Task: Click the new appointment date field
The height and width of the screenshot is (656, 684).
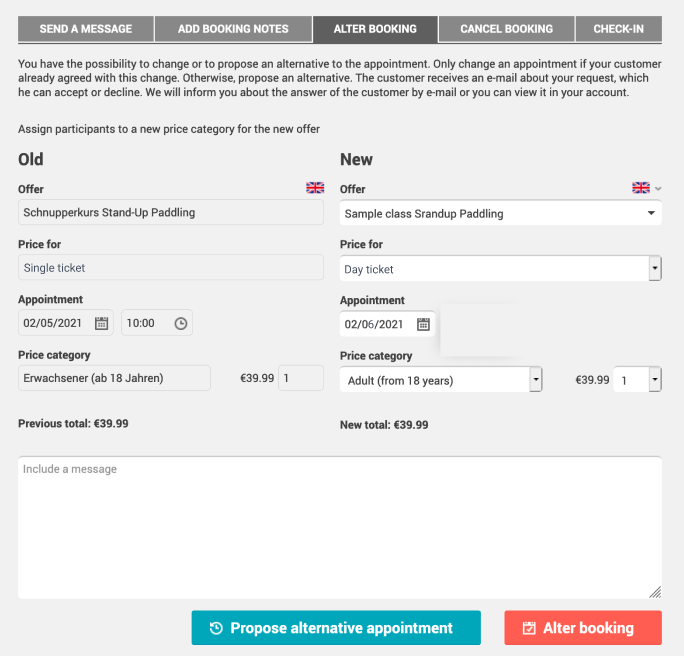Action: (x=387, y=324)
